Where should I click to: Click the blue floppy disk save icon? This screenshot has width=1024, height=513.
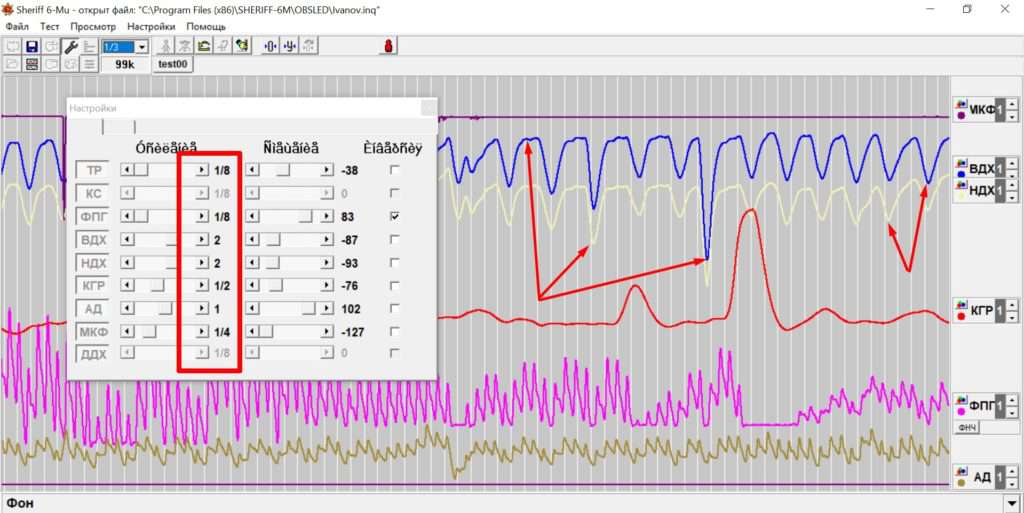point(32,47)
